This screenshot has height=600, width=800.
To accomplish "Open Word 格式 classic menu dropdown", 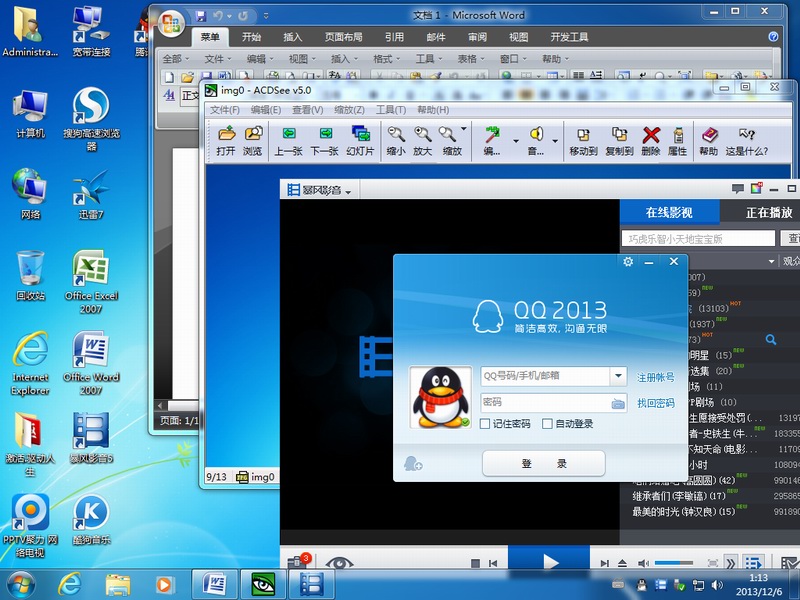I will click(x=386, y=59).
